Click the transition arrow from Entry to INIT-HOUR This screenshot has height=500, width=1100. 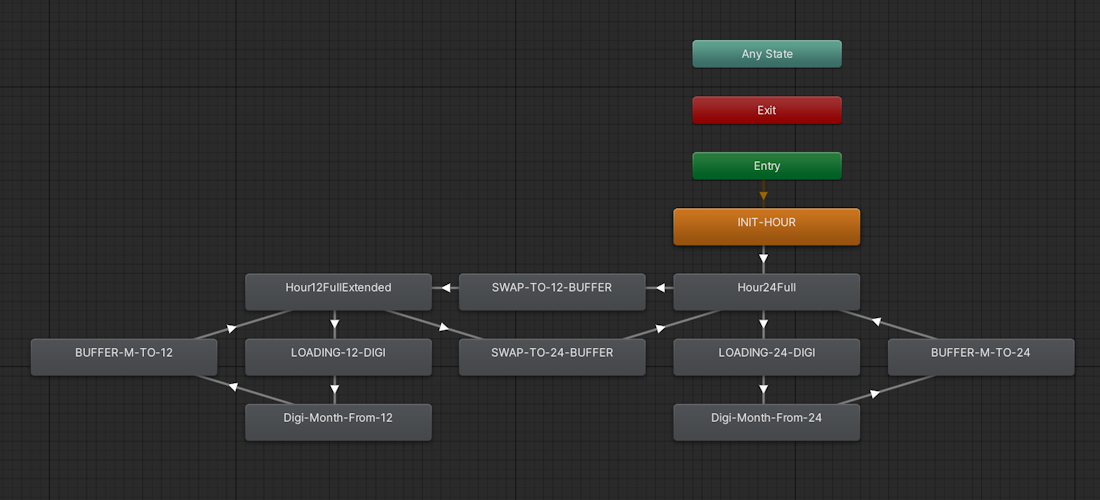tap(763, 195)
